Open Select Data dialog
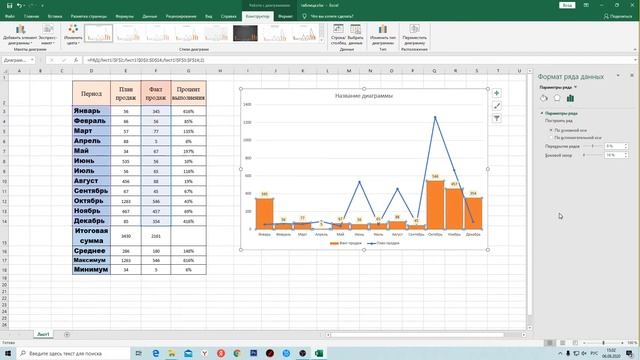The image size is (640, 360). pos(356,35)
